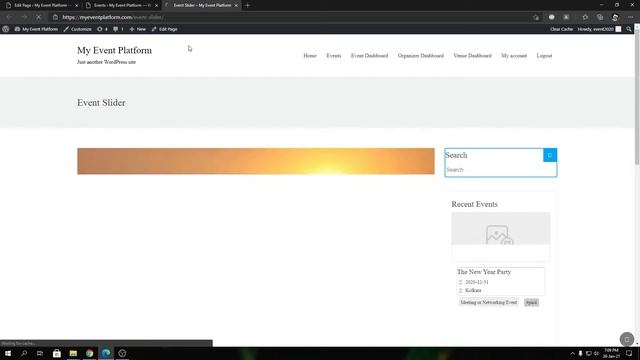Screen dimensions: 640x360
Task: Open the updates counter in admin bar
Action: pyautogui.click(x=102, y=29)
